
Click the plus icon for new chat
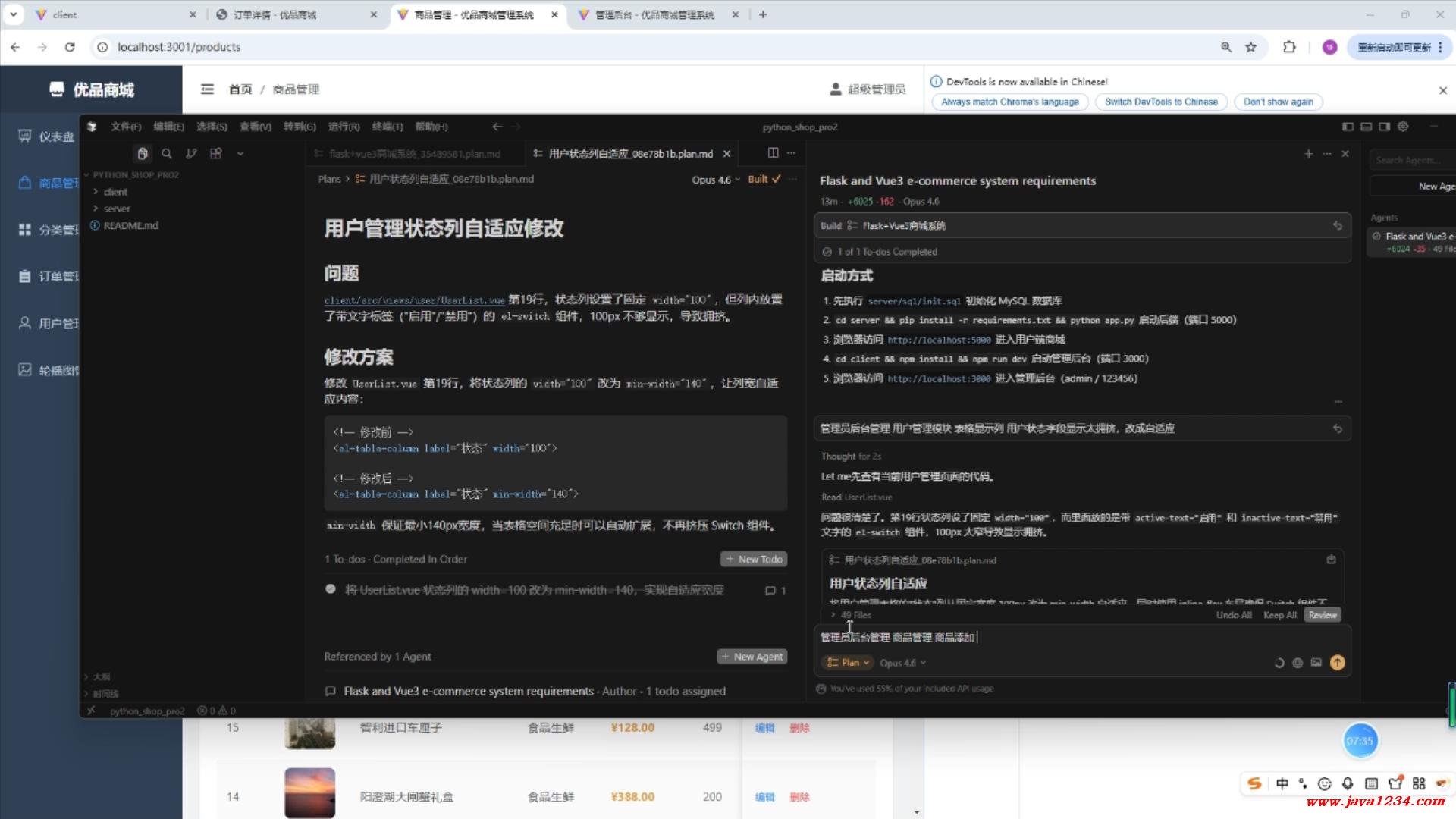pyautogui.click(x=1308, y=154)
